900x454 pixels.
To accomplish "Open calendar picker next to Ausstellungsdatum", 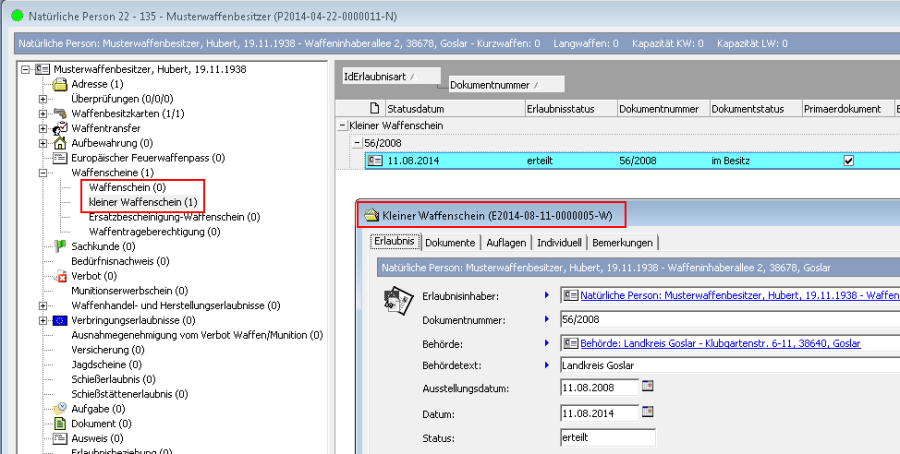I will [x=647, y=388].
